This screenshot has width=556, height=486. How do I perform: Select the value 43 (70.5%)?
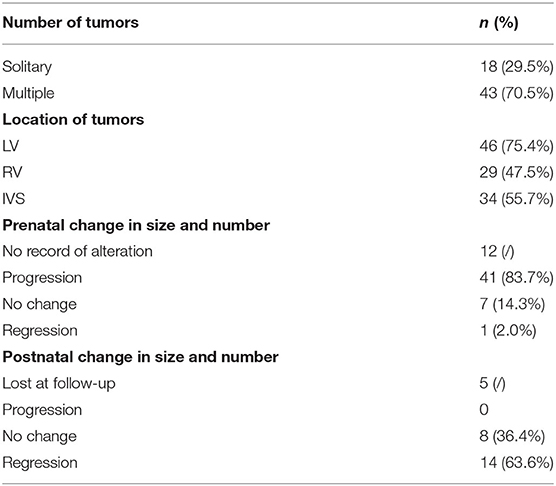coord(516,93)
